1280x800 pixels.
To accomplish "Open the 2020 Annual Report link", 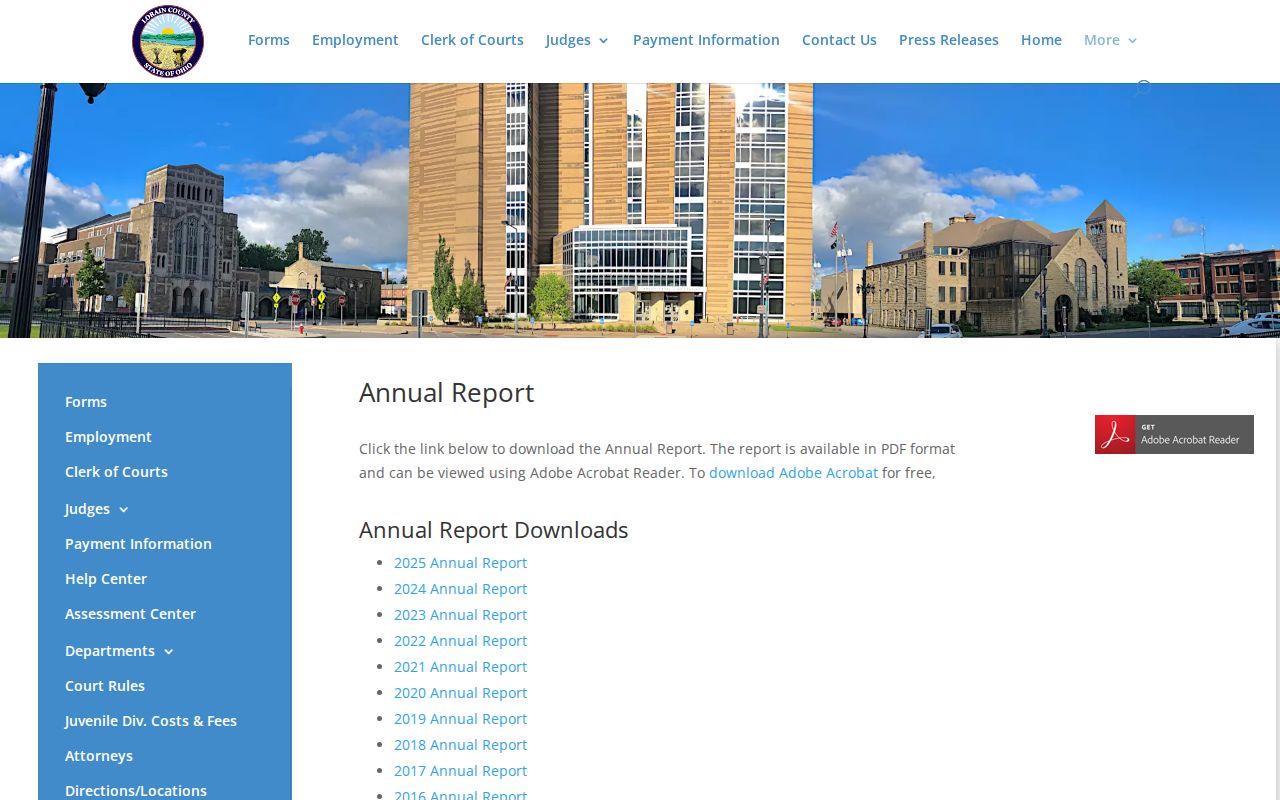I will 460,693.
